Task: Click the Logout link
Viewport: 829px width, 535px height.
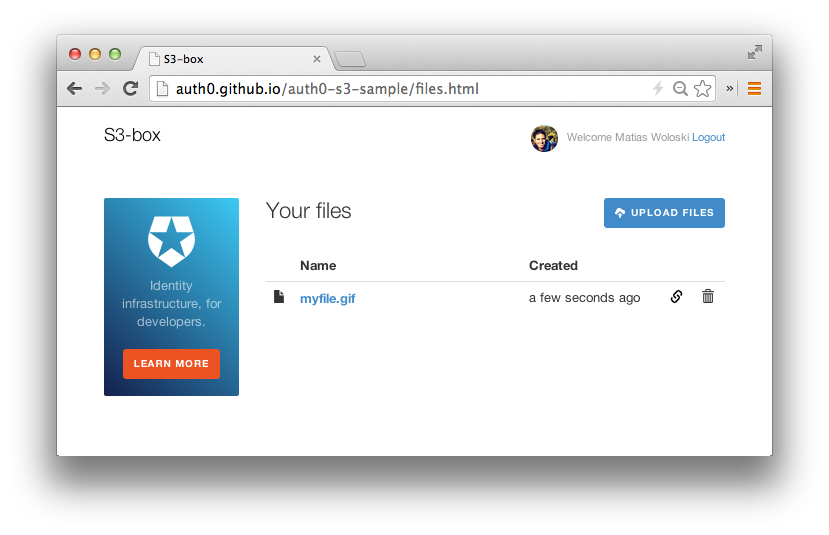Action: coord(708,137)
